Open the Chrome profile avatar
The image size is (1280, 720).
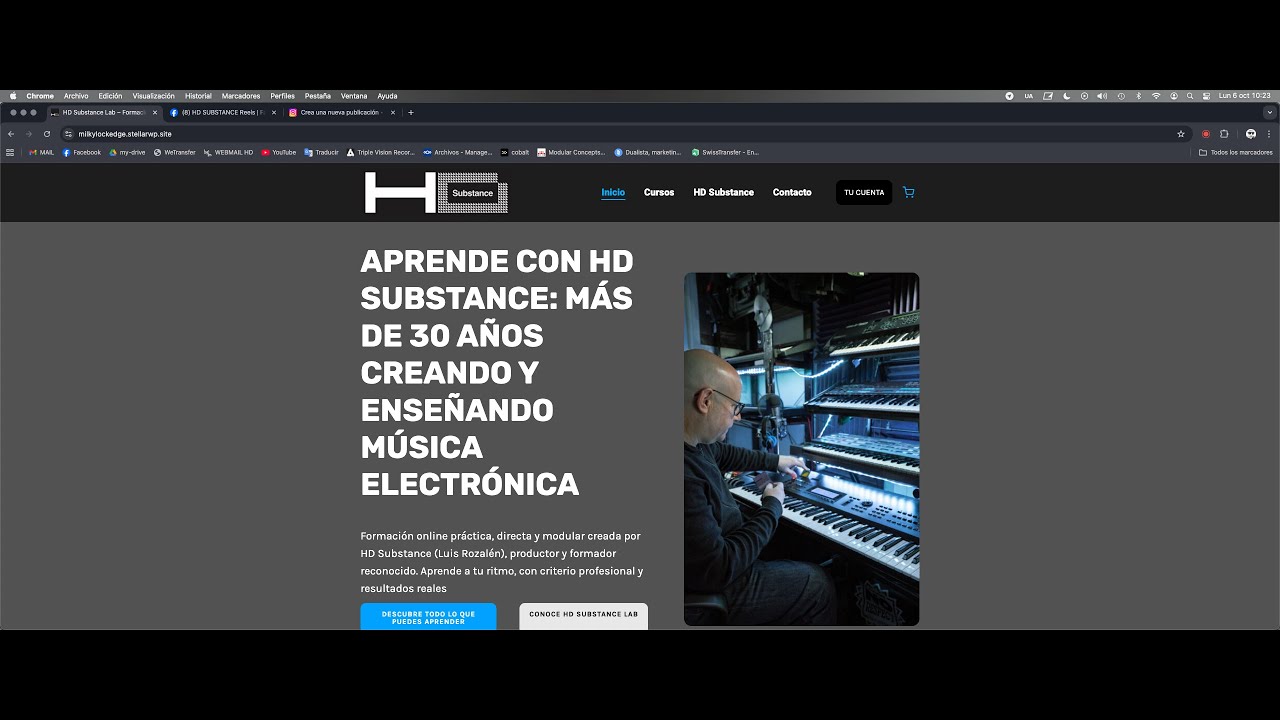tap(1251, 134)
